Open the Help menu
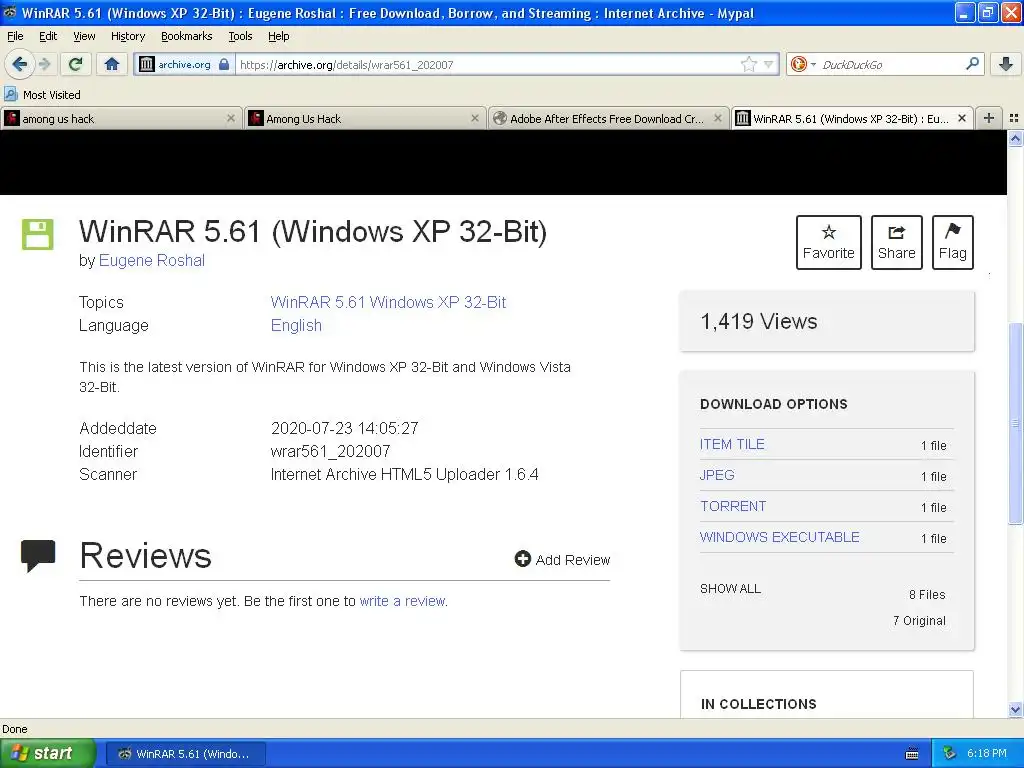This screenshot has height=768, width=1024. (278, 36)
